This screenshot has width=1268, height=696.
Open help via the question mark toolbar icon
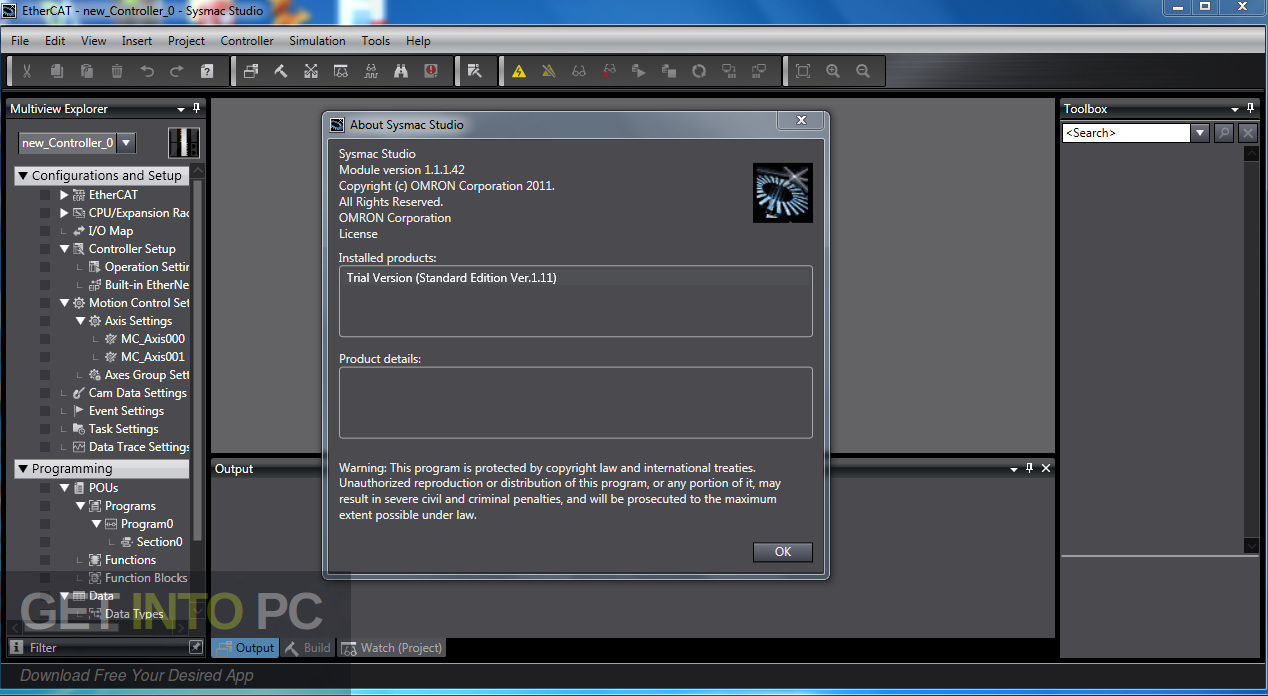click(207, 71)
